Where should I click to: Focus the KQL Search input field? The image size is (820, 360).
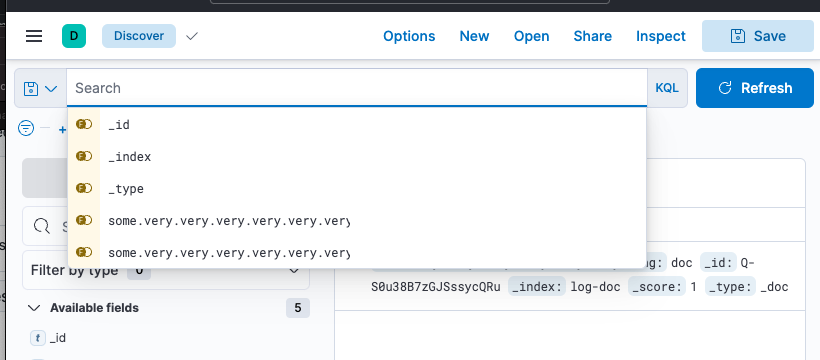pos(357,88)
